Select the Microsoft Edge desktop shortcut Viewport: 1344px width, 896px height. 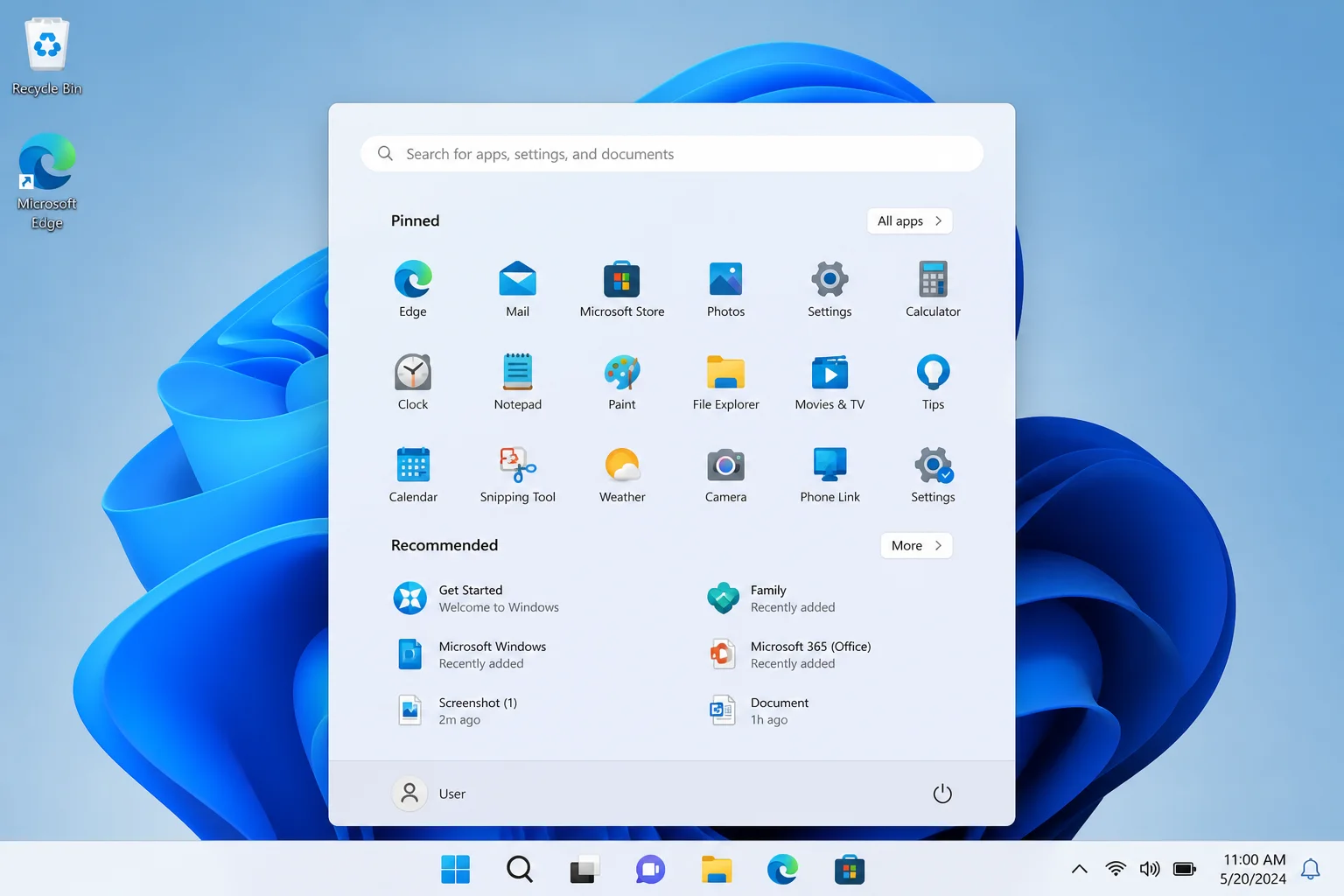point(47,181)
